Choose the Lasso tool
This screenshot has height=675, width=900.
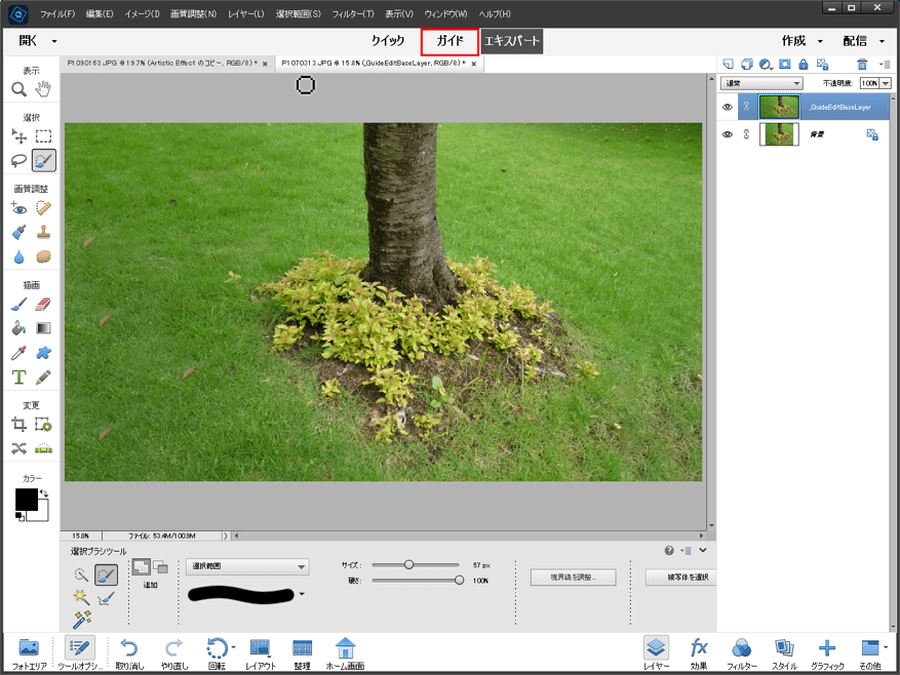pyautogui.click(x=19, y=159)
